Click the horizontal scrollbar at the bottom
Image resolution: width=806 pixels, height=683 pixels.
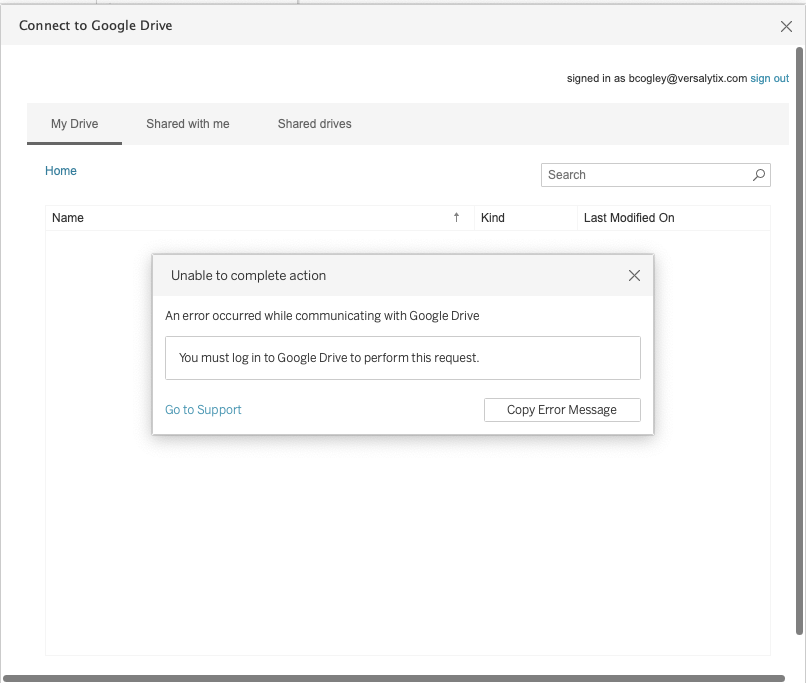coord(394,678)
